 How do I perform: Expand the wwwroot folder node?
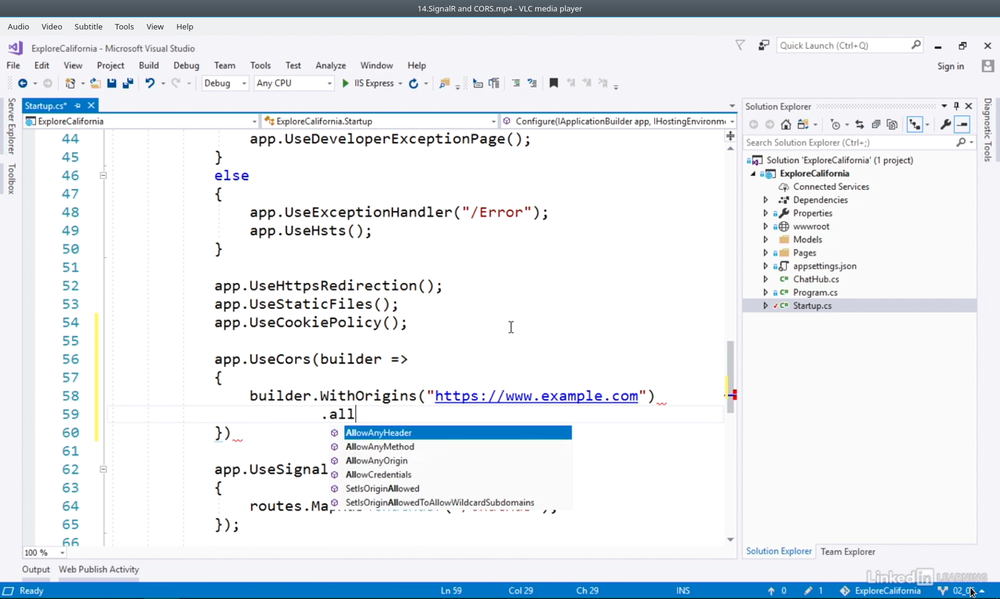click(766, 226)
